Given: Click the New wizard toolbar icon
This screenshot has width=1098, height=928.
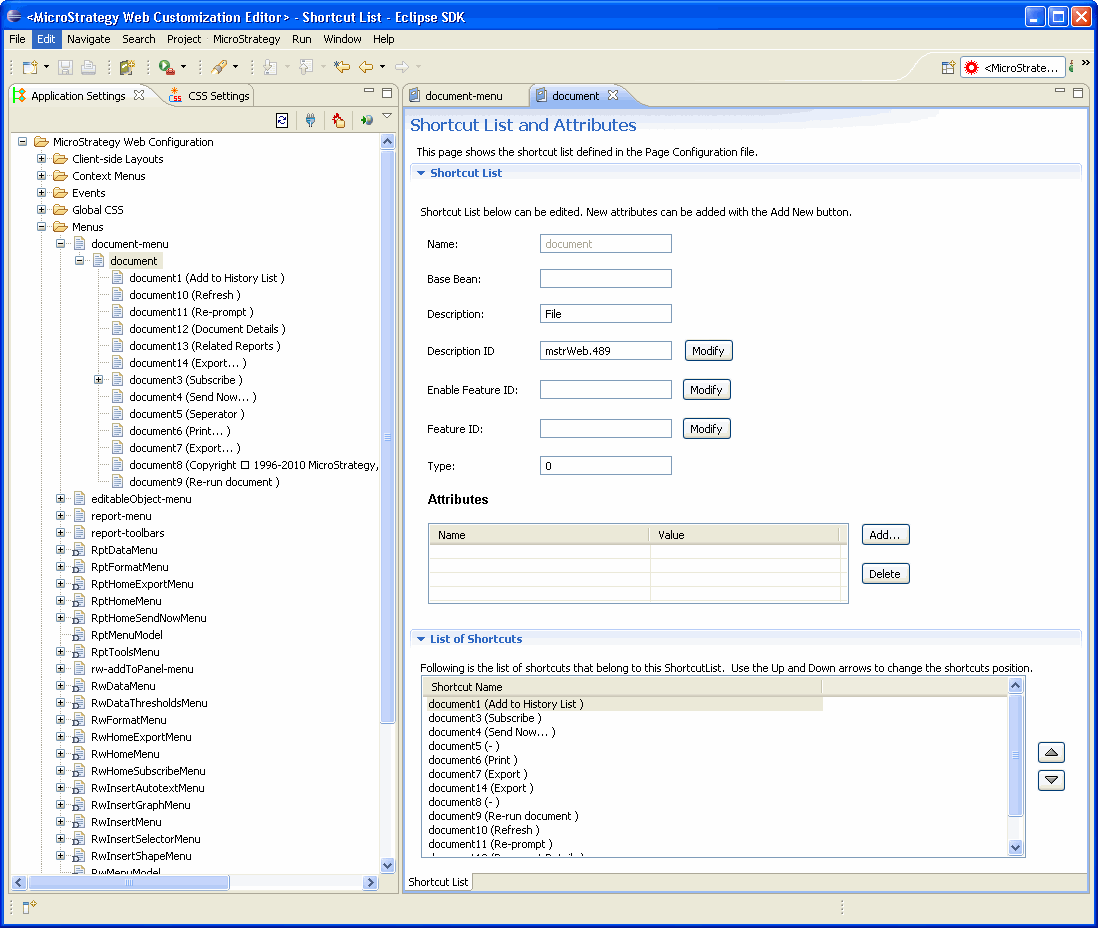Looking at the screenshot, I should [30, 67].
